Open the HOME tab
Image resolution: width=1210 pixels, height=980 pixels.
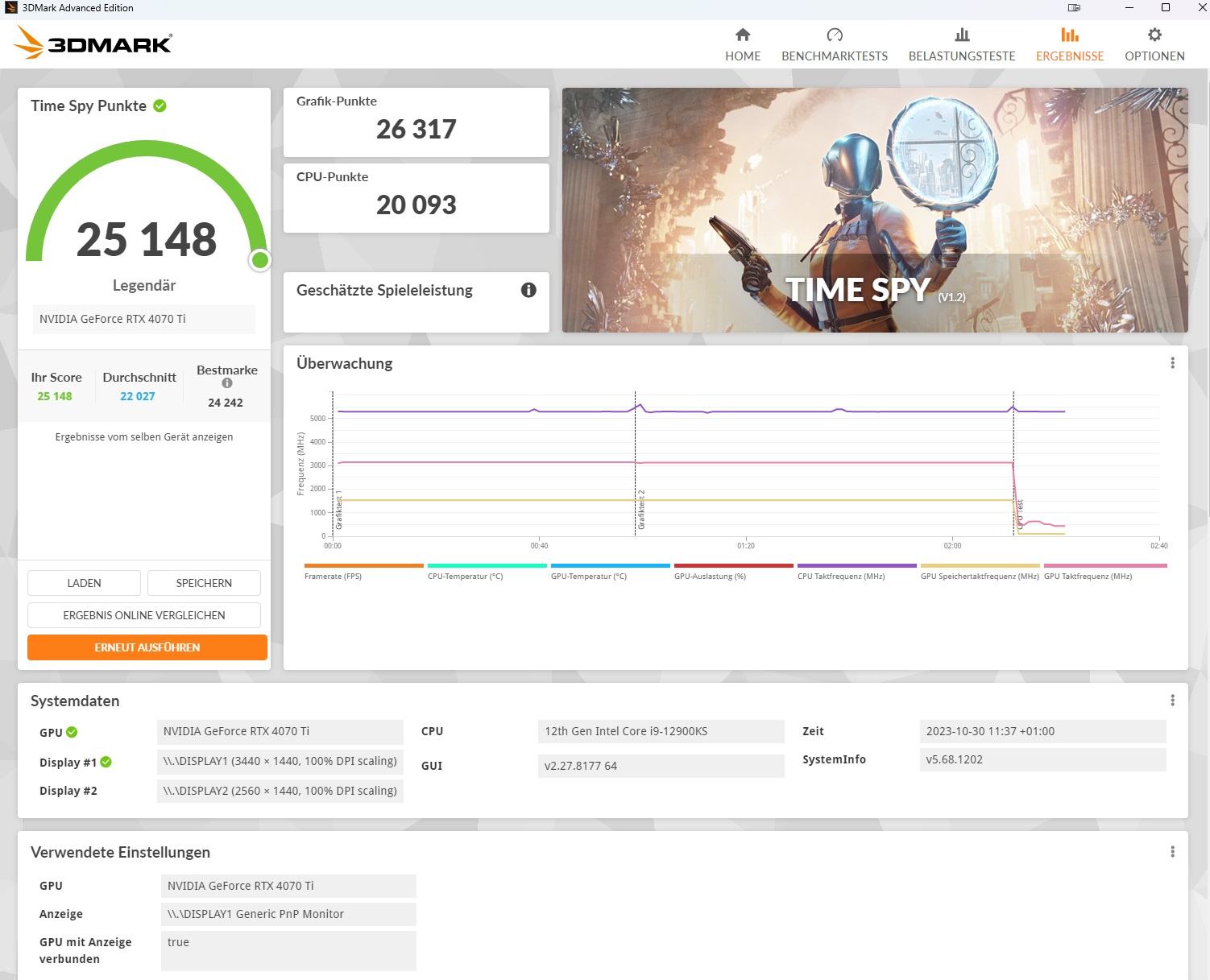(743, 45)
